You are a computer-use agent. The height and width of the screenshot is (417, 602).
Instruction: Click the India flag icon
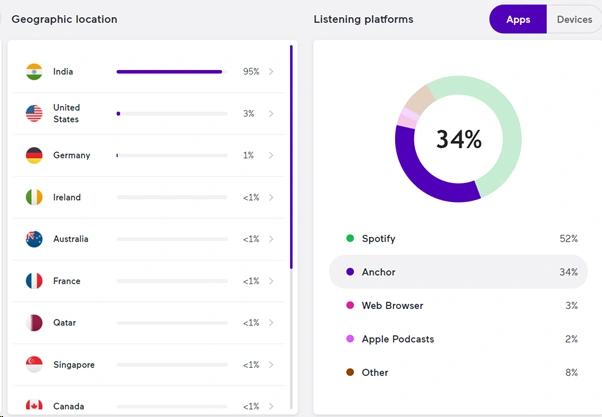[x=34, y=72]
